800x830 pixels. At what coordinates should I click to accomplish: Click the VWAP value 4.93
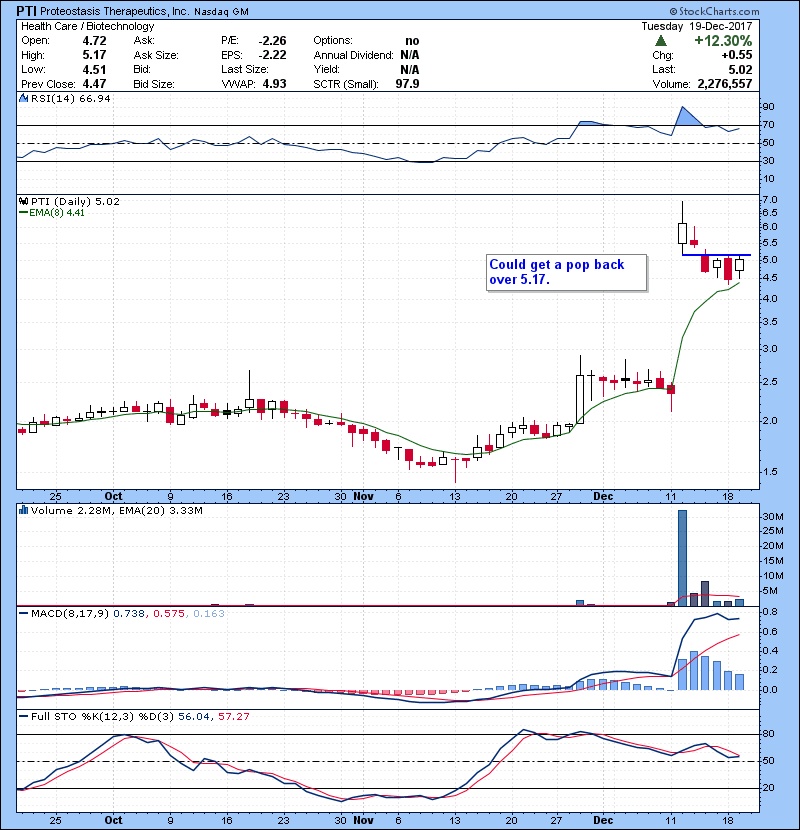pyautogui.click(x=274, y=84)
